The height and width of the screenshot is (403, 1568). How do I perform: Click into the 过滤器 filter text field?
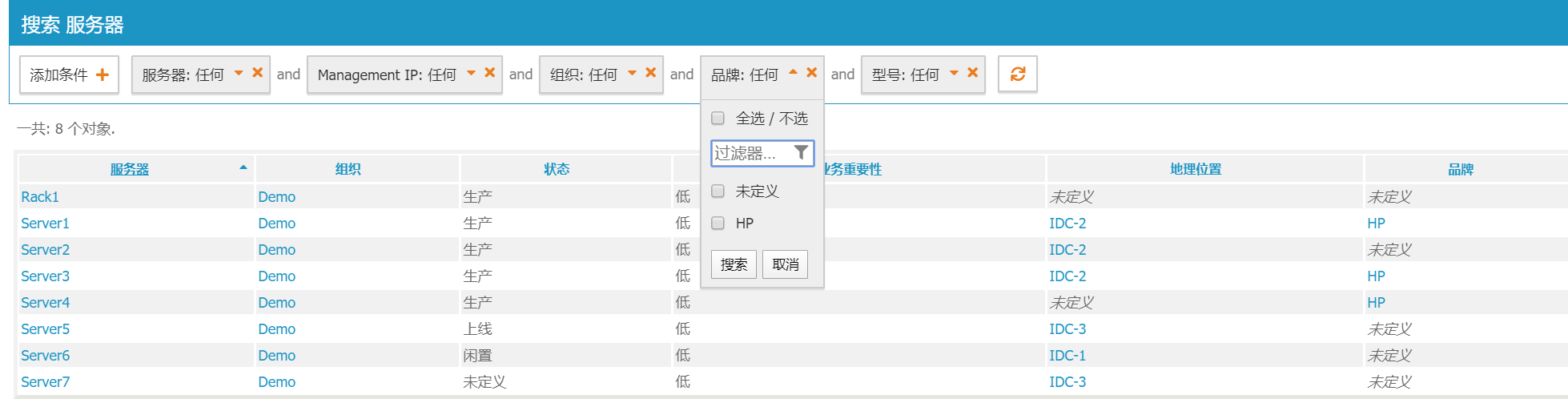750,153
